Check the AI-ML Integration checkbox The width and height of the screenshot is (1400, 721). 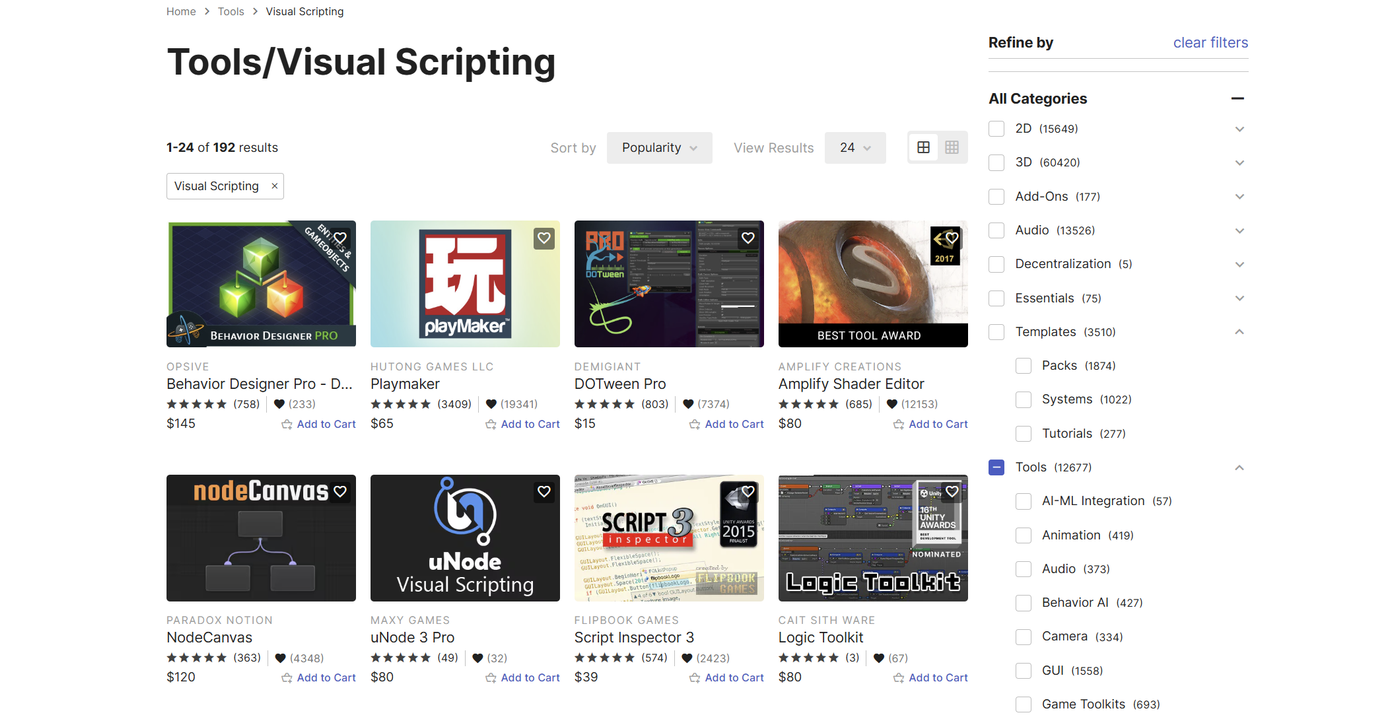pyautogui.click(x=1023, y=501)
